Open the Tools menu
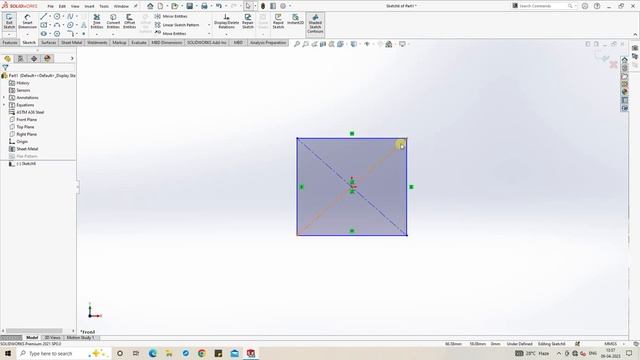 click(x=104, y=7)
